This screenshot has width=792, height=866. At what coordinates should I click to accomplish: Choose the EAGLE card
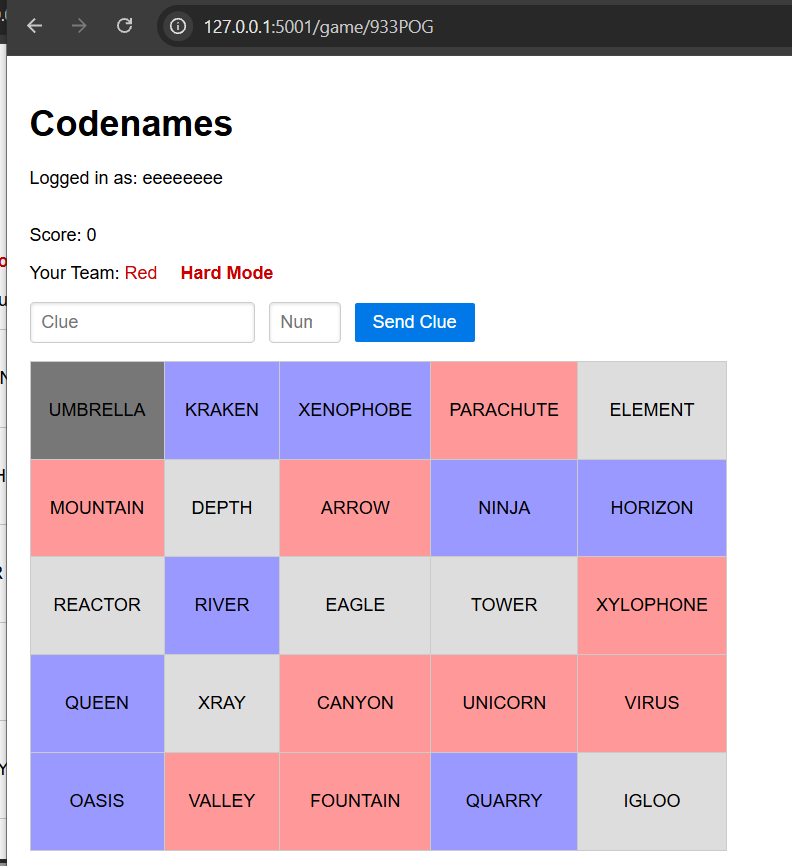[355, 605]
